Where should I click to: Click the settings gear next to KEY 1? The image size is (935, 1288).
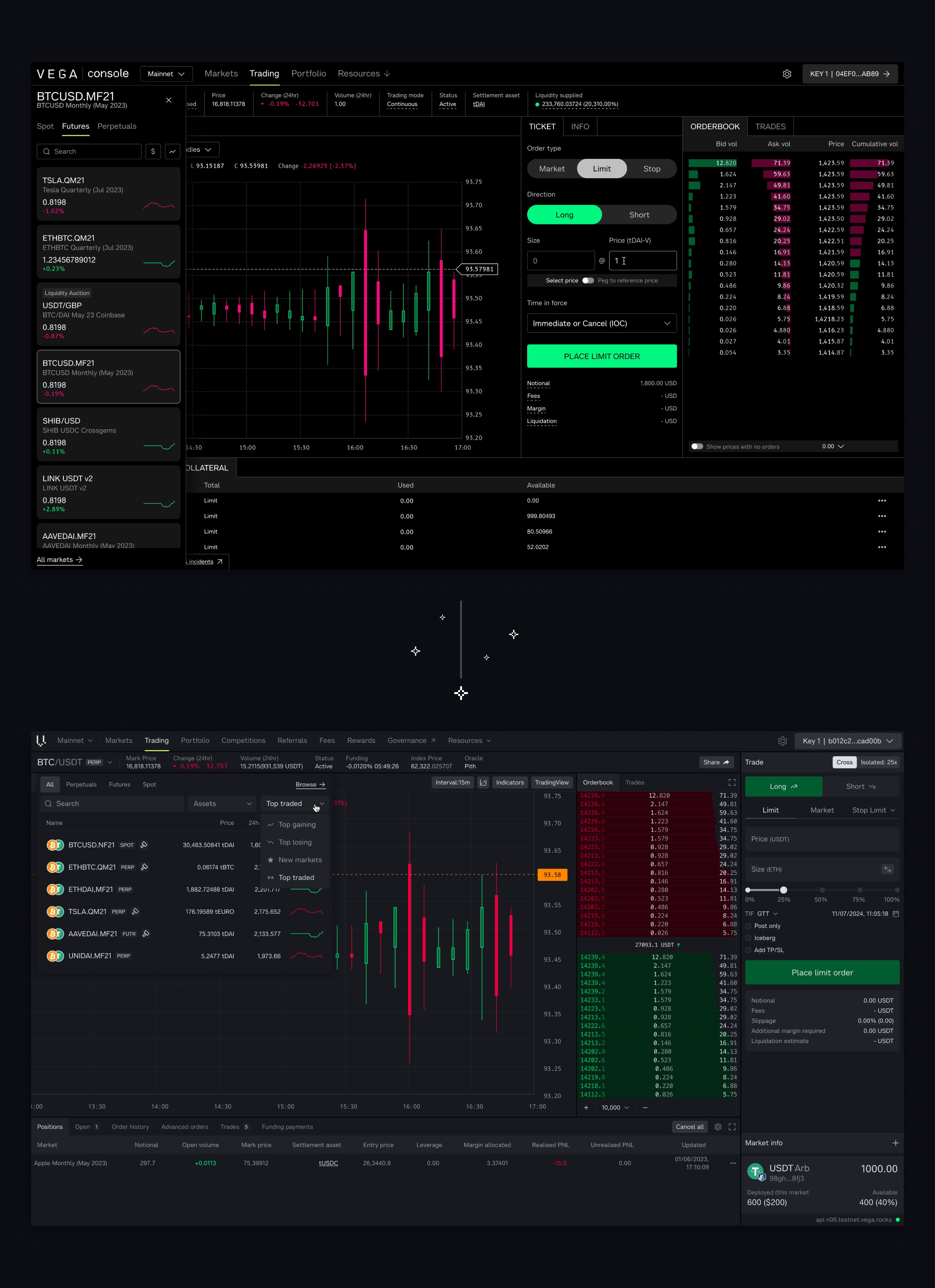[x=787, y=74]
